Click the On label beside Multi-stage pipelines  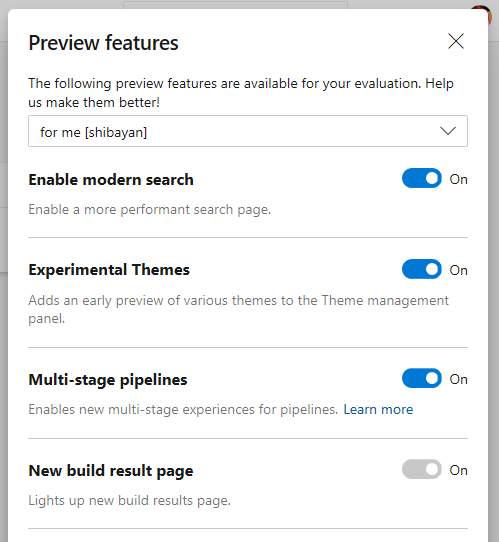point(458,380)
